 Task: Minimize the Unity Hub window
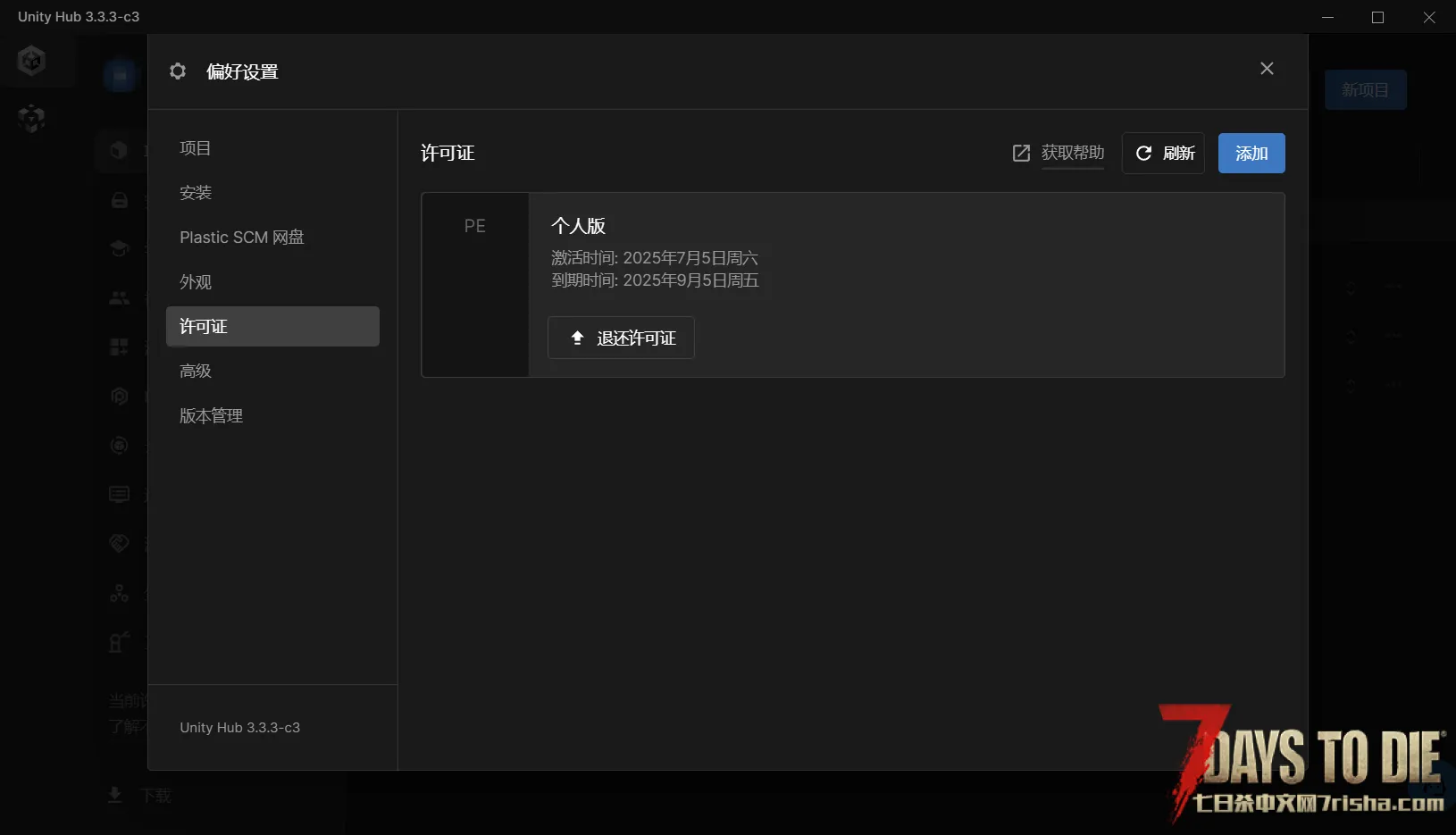[x=1327, y=17]
